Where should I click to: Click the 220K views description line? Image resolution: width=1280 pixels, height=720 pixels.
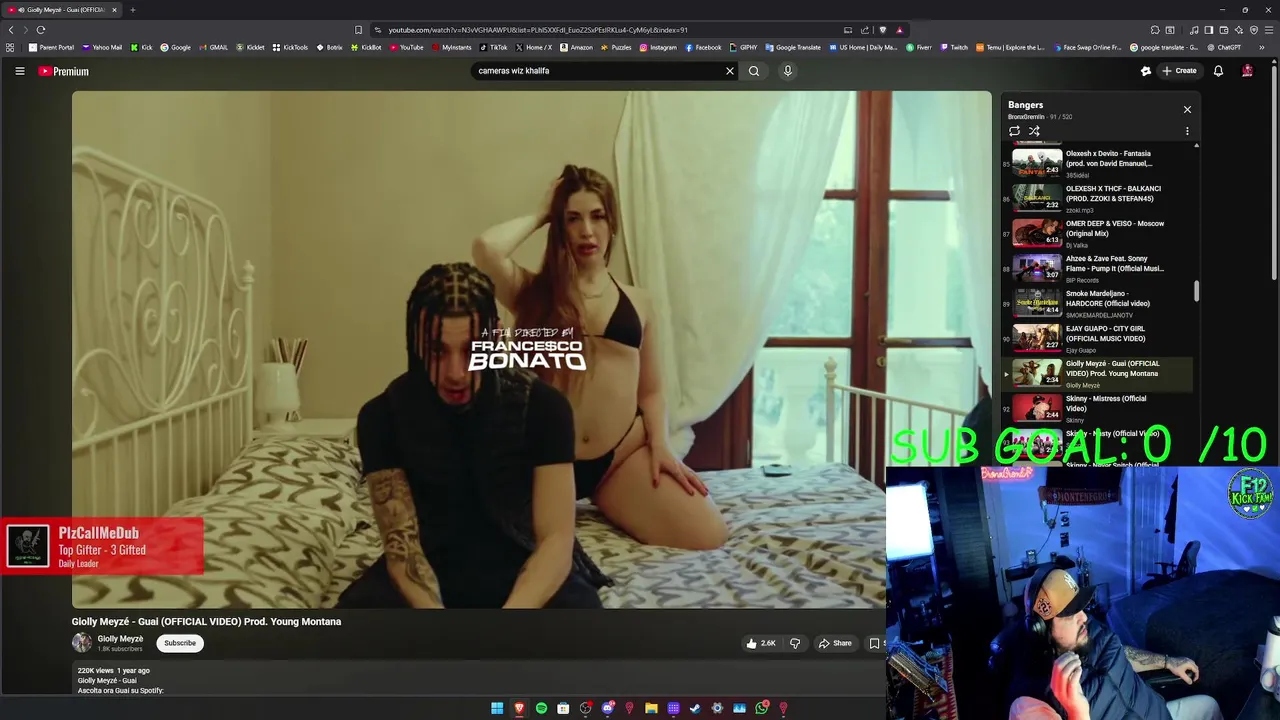[114, 670]
